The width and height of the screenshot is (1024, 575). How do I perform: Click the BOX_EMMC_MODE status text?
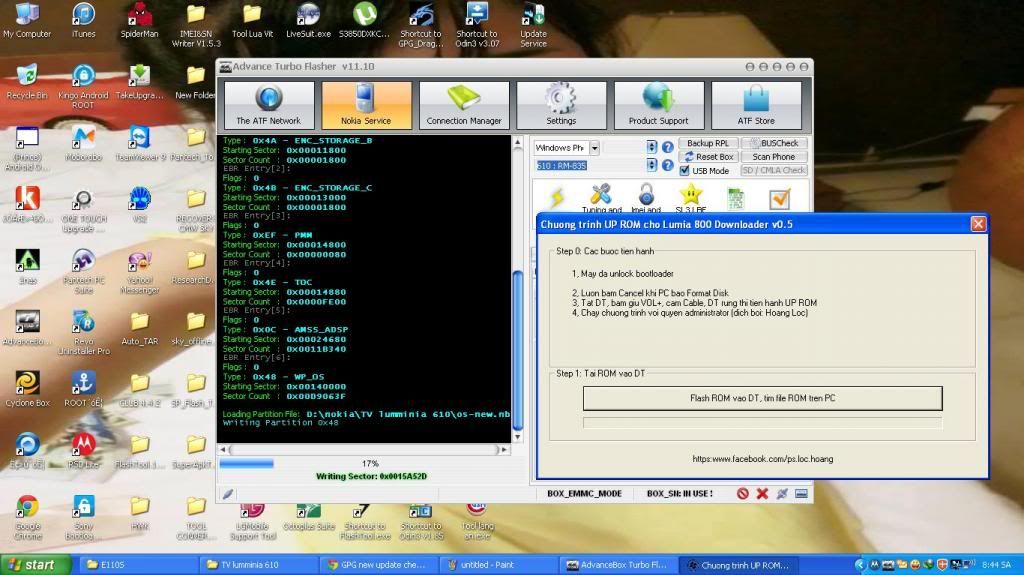click(x=584, y=493)
